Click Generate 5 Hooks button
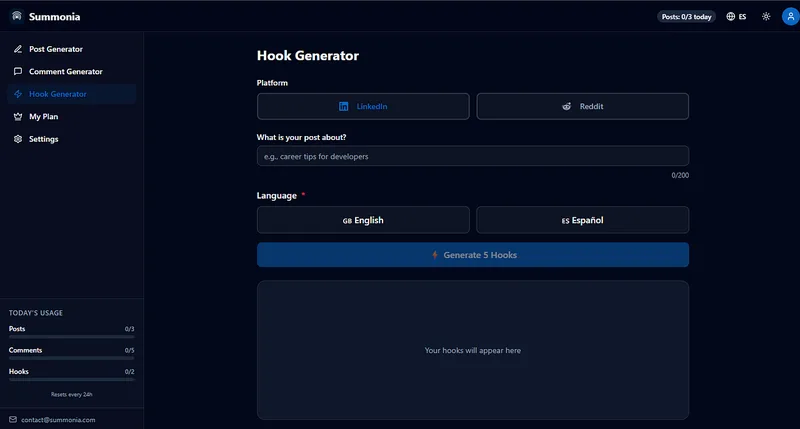 473,255
